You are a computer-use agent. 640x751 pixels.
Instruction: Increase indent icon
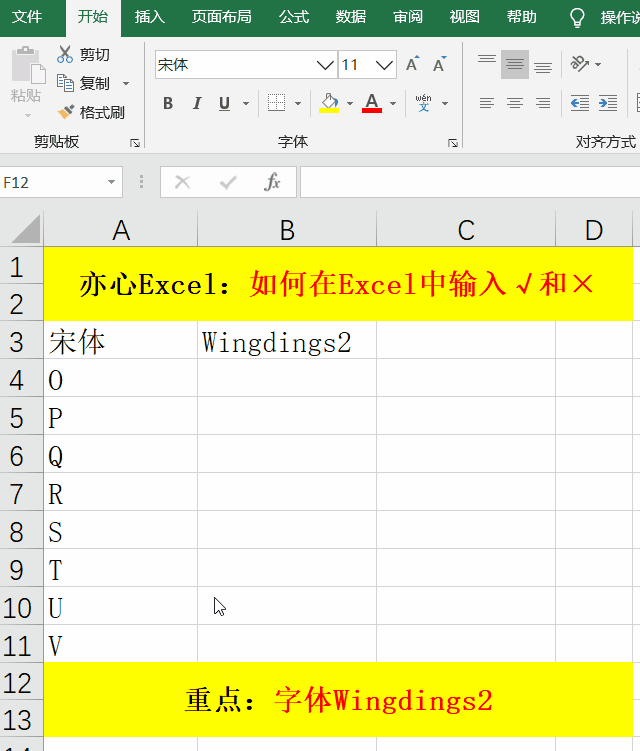(x=608, y=103)
